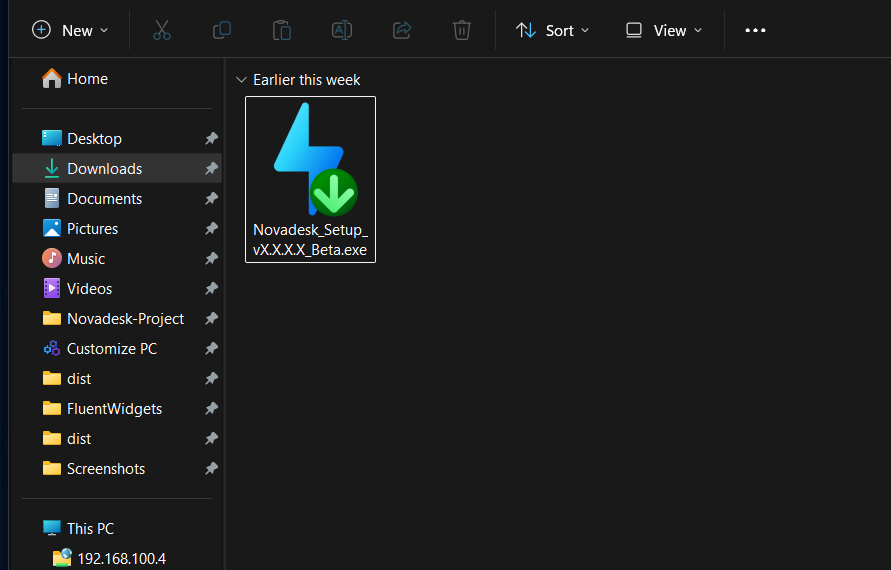The height and width of the screenshot is (570, 891).
Task: Click the Videos film icon in sidebar
Action: click(52, 288)
